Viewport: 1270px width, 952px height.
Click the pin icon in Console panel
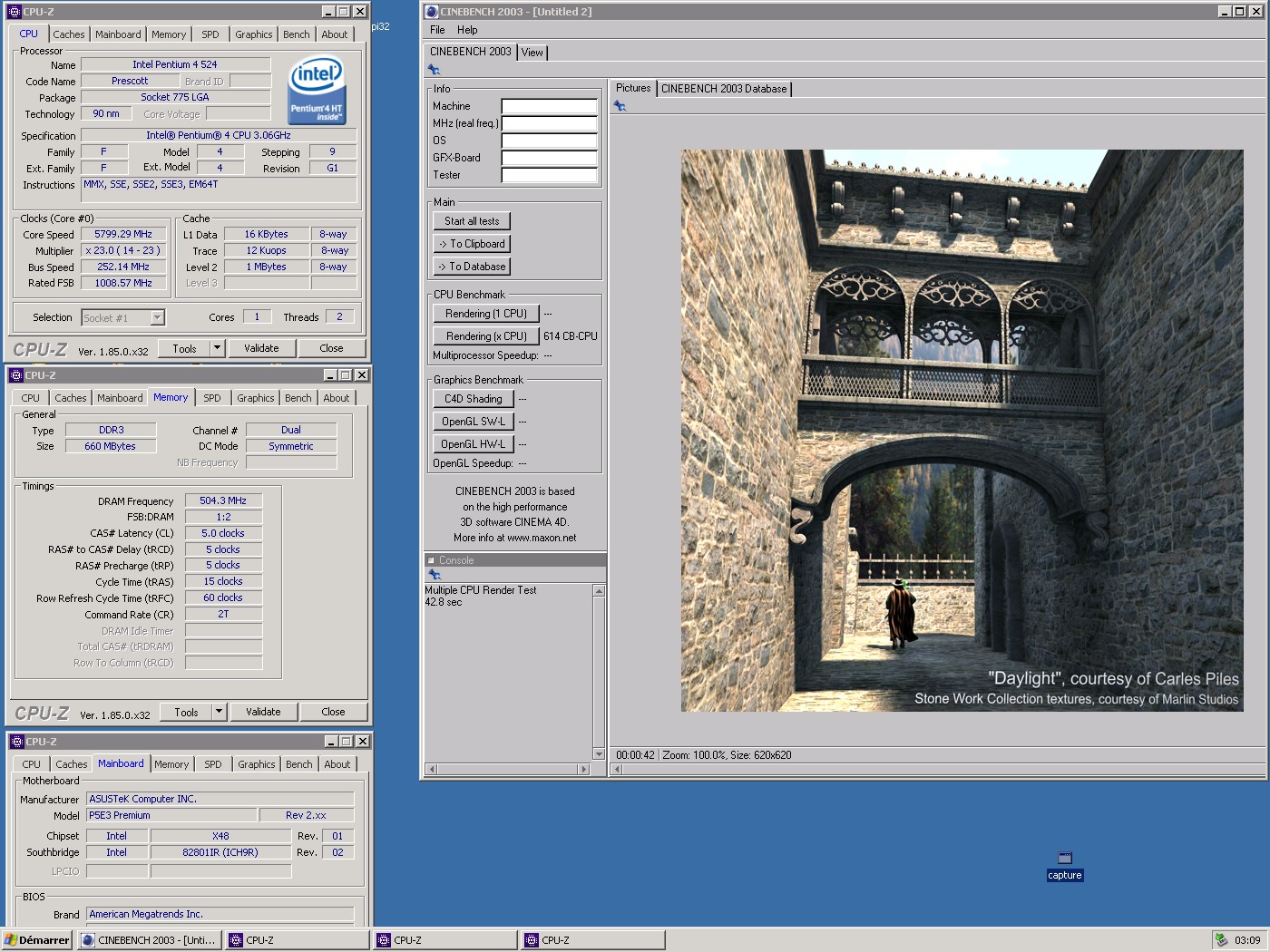435,575
